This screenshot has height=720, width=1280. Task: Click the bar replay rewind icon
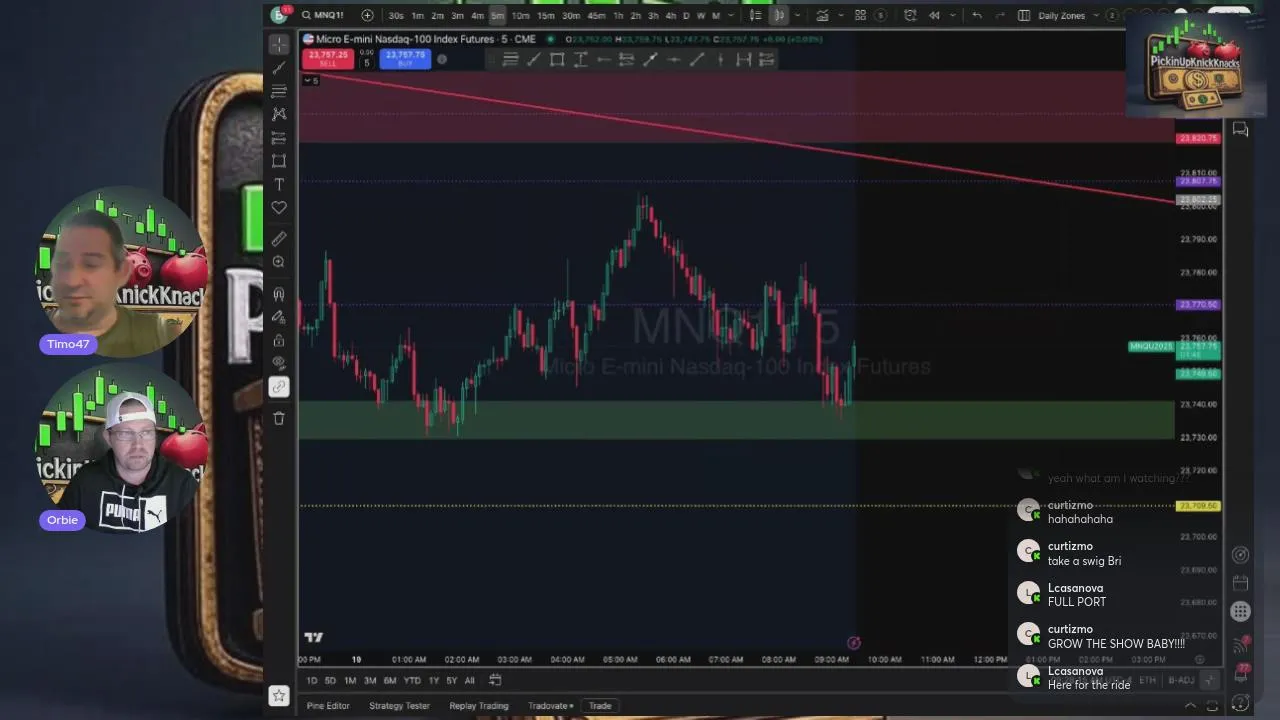click(x=934, y=15)
